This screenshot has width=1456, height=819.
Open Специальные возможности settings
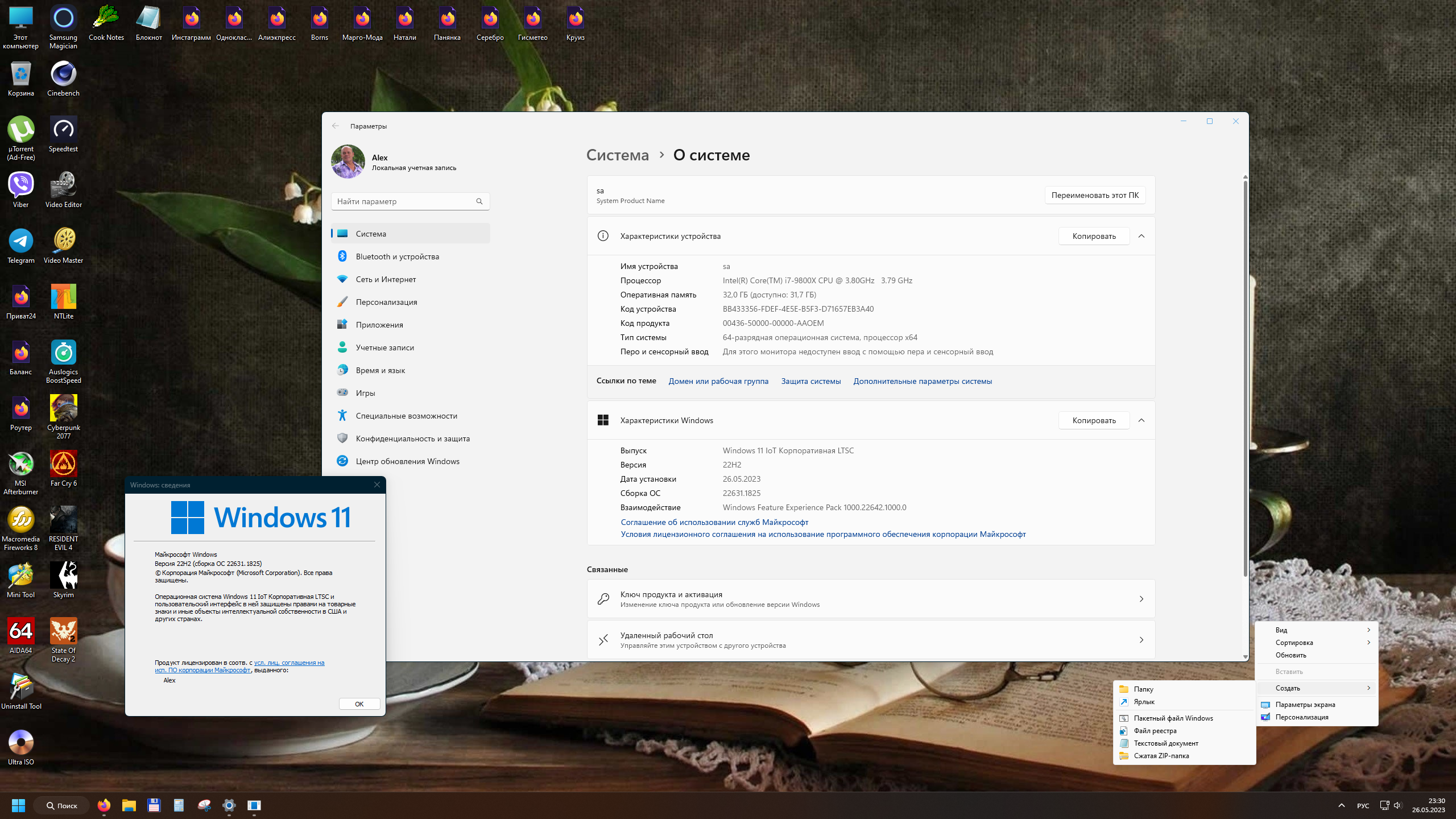pyautogui.click(x=410, y=416)
